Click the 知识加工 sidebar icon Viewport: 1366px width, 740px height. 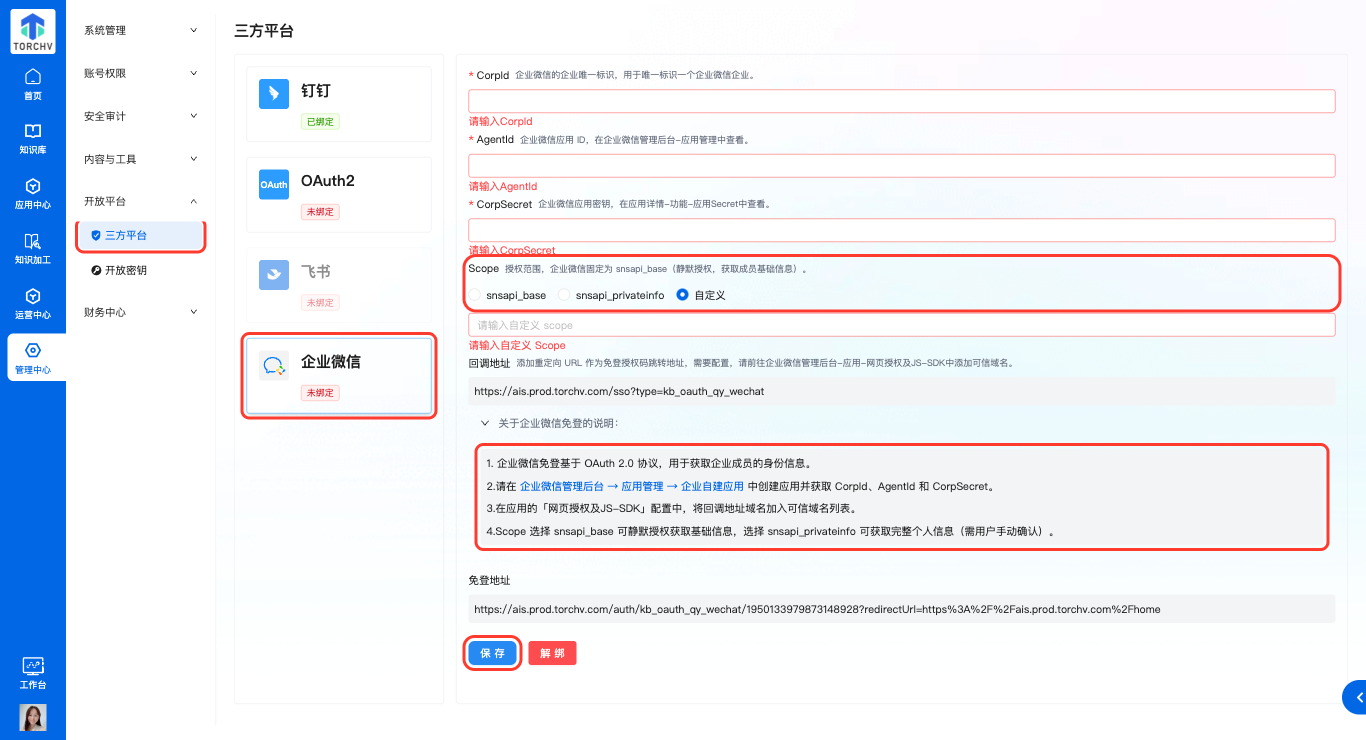coord(31,248)
